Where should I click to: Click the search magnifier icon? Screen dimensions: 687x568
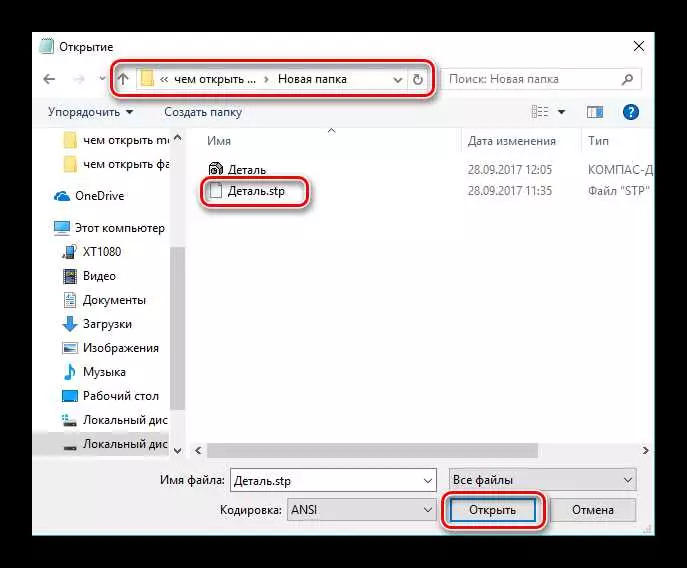(627, 79)
